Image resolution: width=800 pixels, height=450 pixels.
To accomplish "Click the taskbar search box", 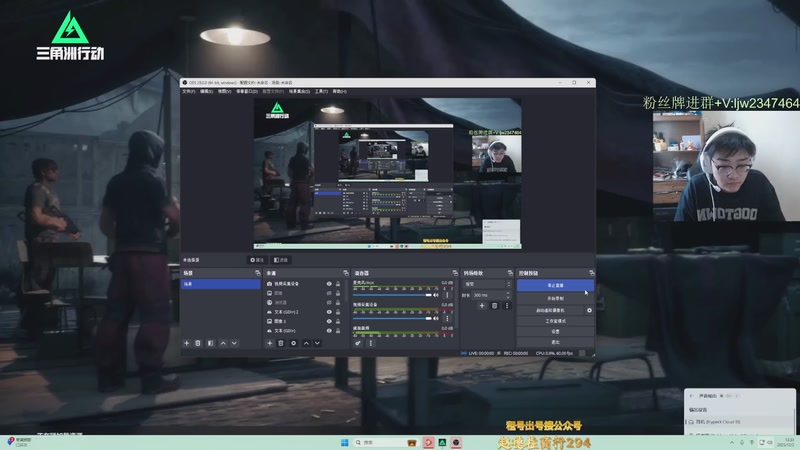I will pyautogui.click(x=385, y=442).
